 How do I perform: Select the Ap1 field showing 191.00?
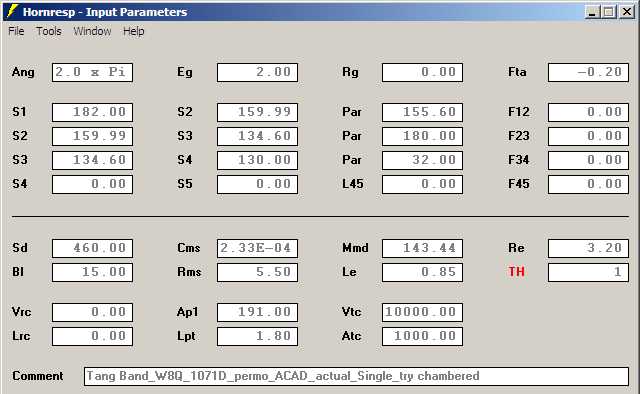click(x=258, y=312)
